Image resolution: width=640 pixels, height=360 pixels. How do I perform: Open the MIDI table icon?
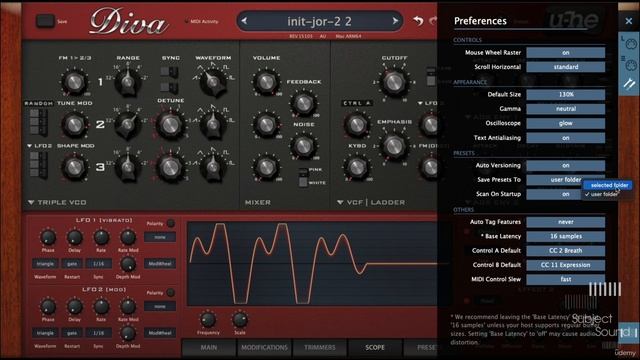tap(629, 64)
